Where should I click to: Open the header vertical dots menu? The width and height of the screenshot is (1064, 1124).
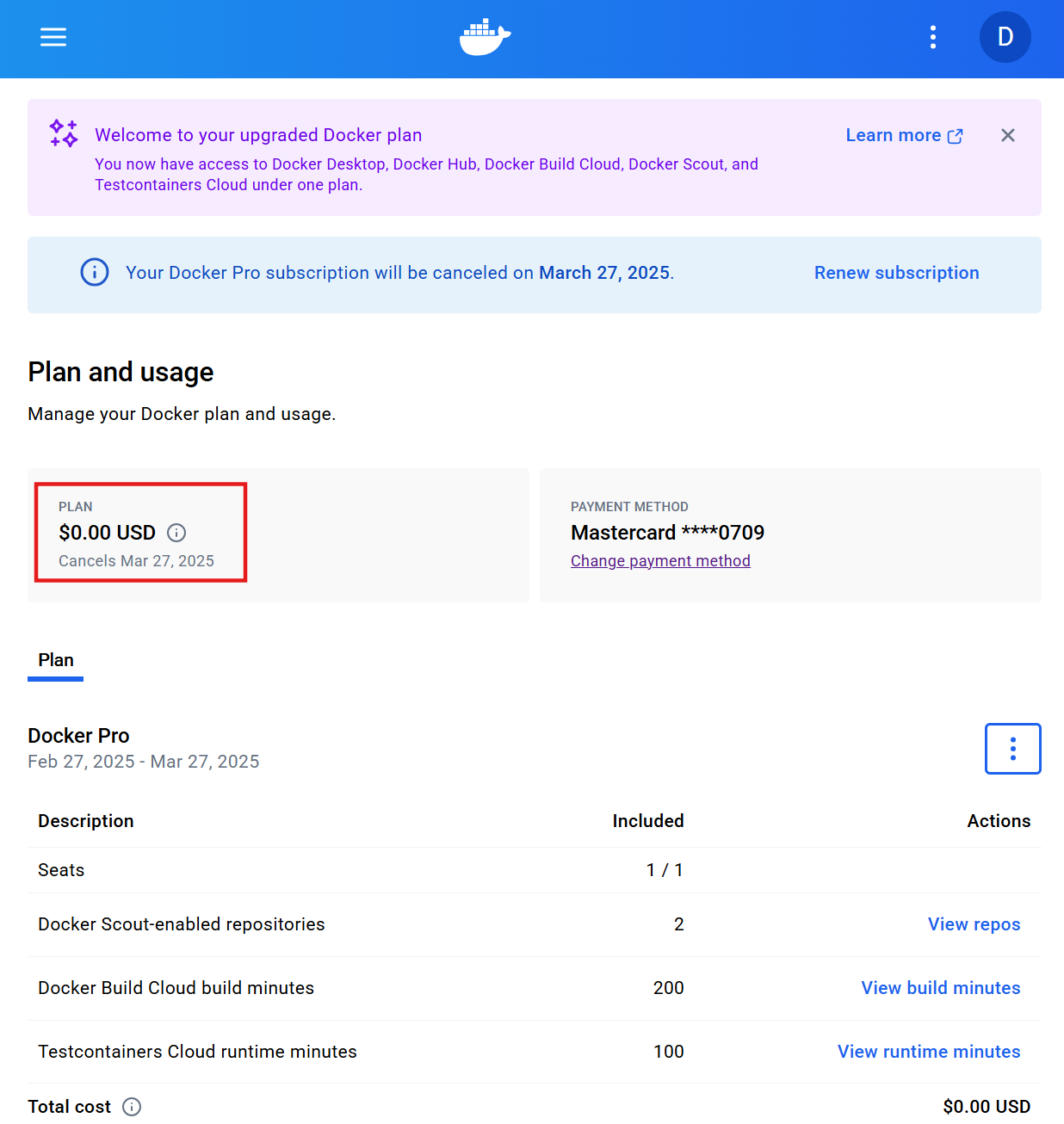933,37
